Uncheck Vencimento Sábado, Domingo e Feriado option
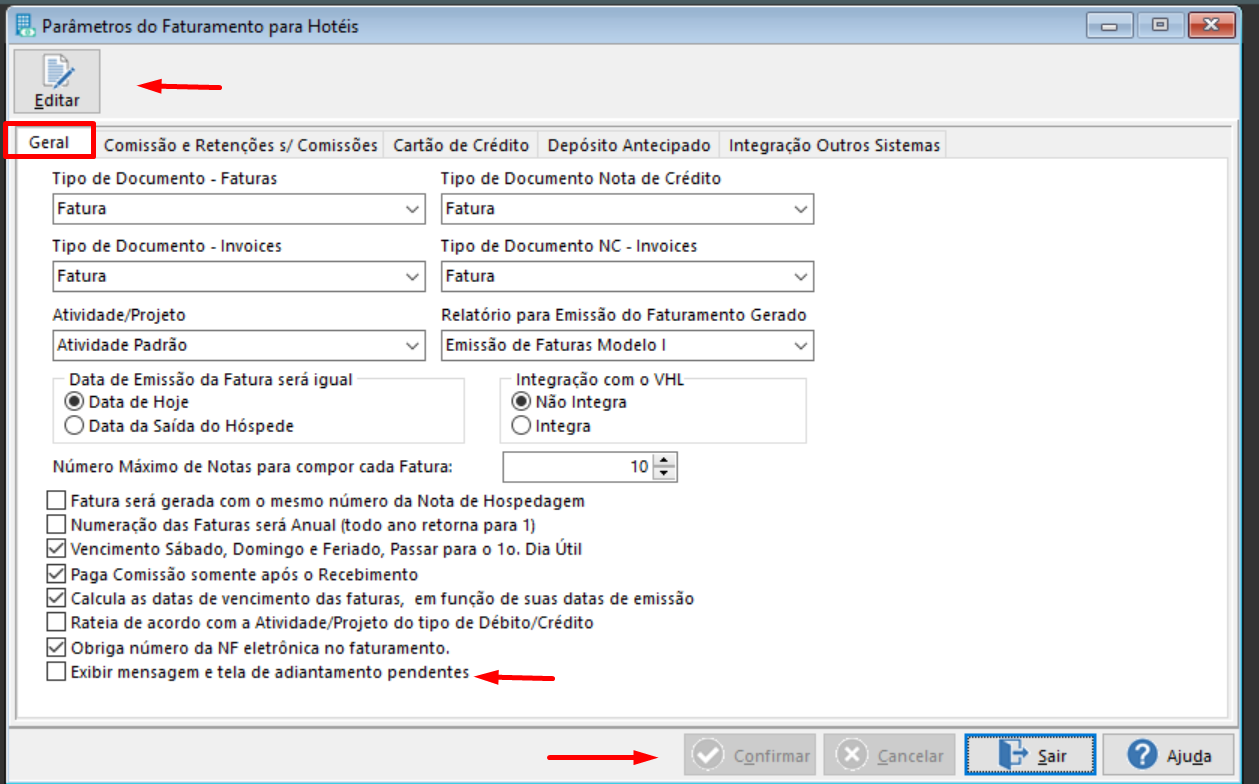1259x784 pixels. tap(56, 549)
